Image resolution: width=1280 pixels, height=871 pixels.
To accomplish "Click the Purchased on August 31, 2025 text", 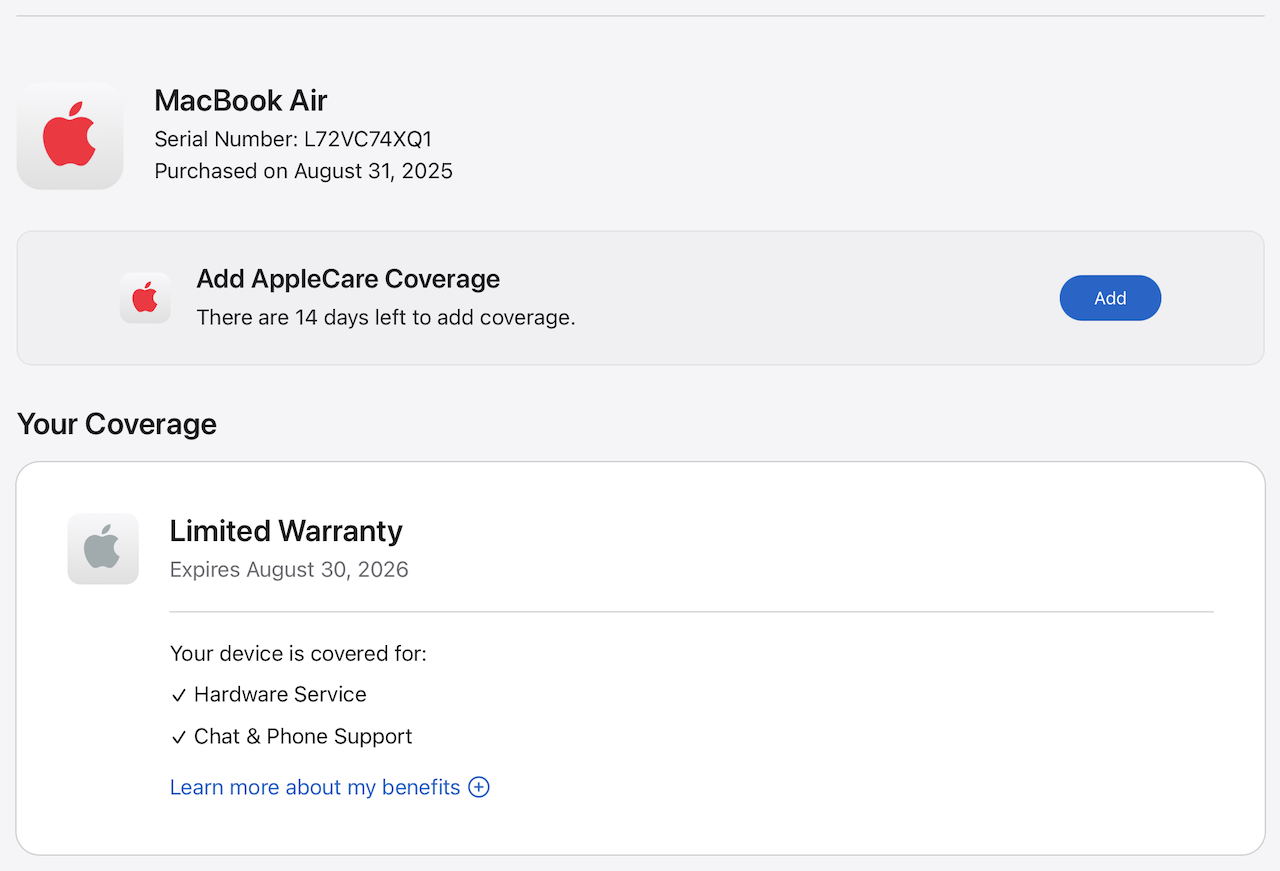I will [303, 171].
